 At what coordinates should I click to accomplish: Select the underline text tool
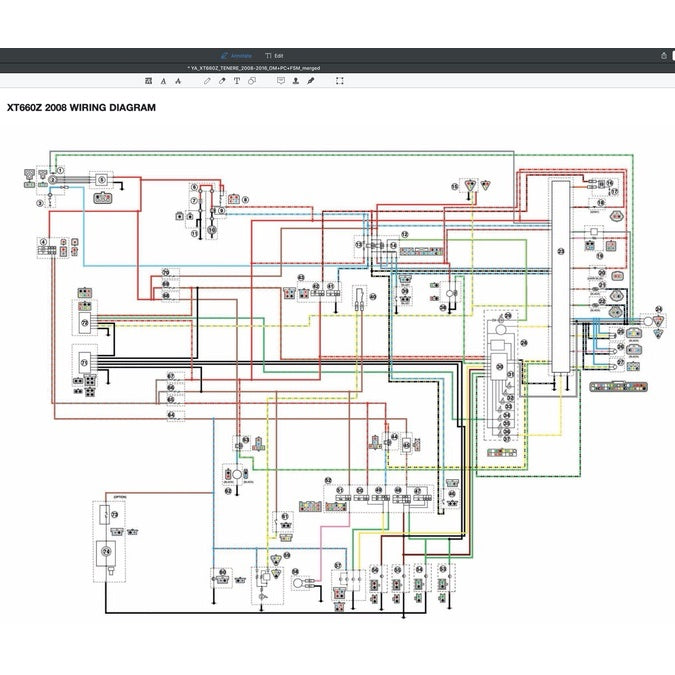click(x=163, y=80)
